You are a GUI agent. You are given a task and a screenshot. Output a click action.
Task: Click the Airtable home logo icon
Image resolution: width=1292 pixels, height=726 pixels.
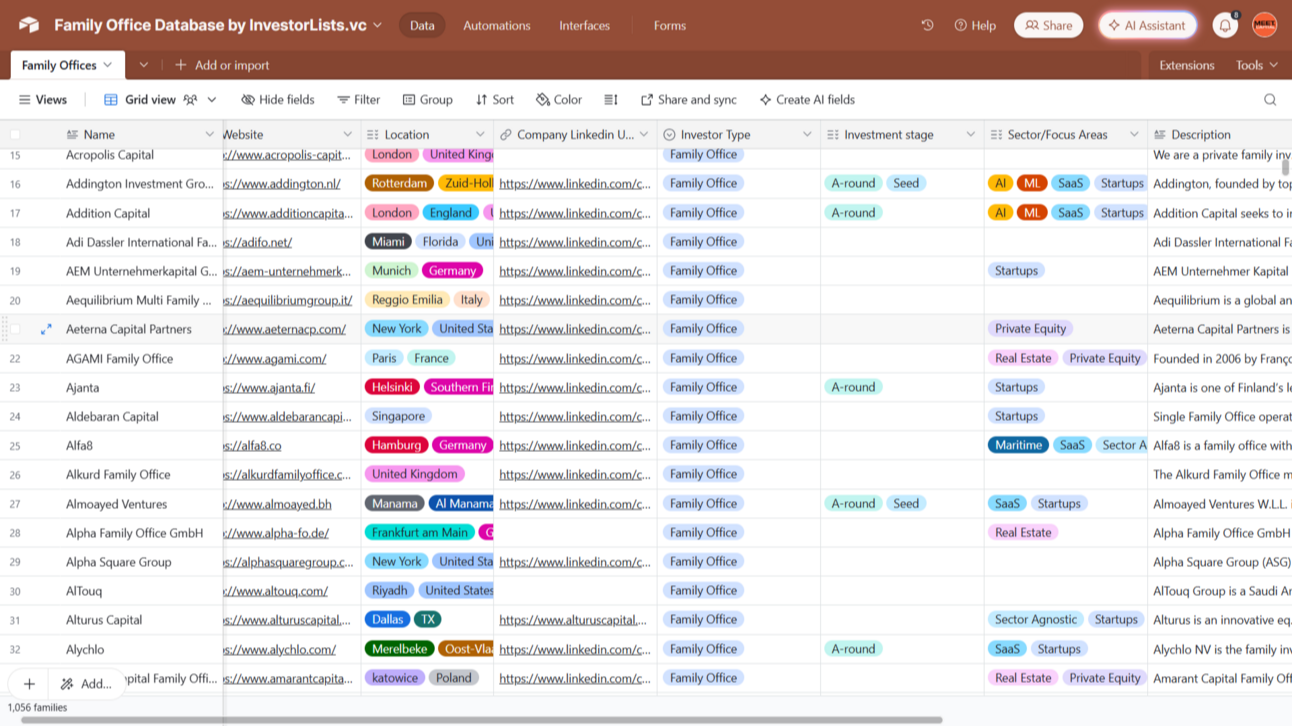(x=29, y=25)
